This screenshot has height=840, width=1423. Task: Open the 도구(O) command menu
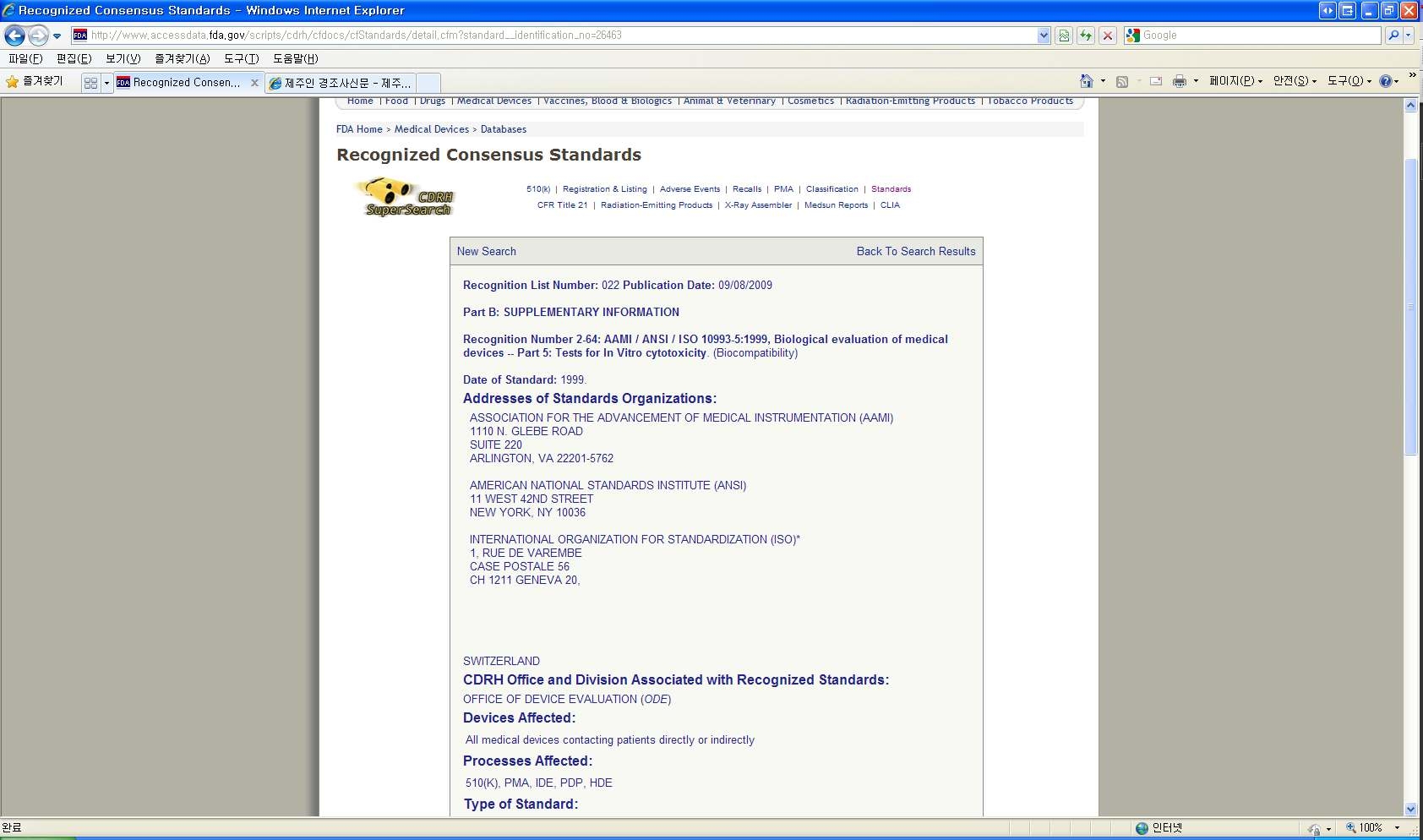[1349, 81]
